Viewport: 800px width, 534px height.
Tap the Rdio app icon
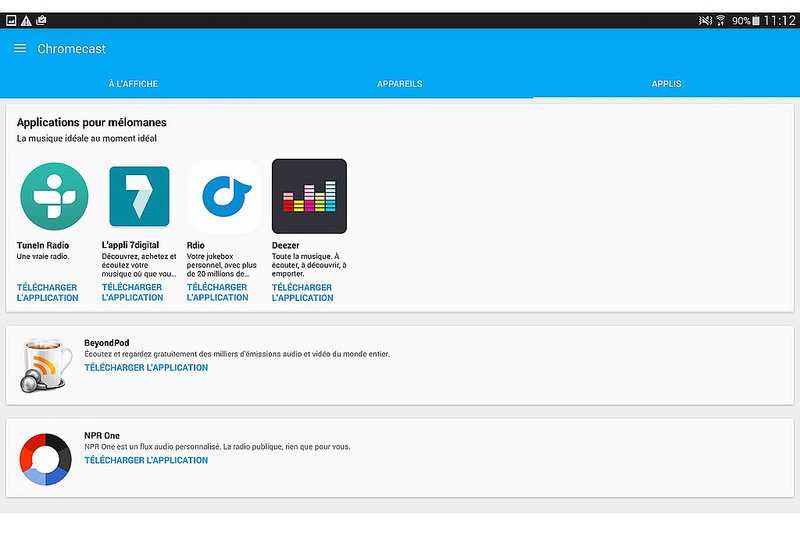(x=224, y=196)
